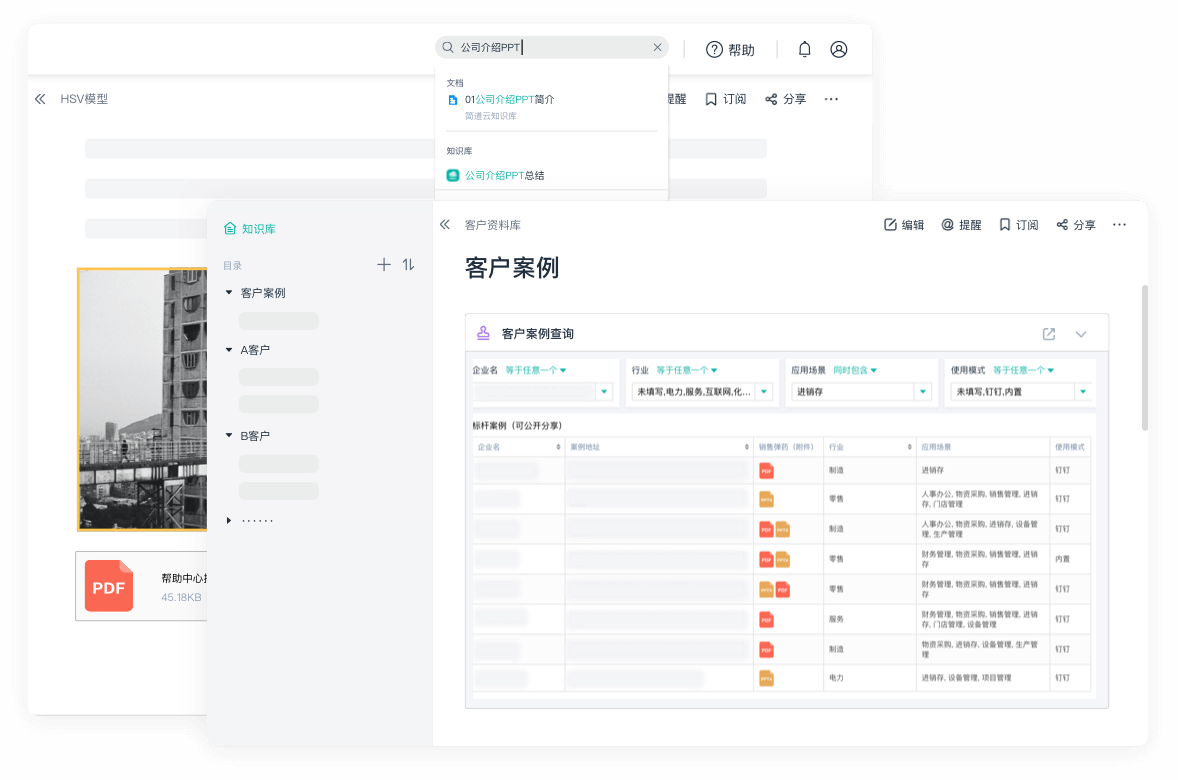Viewport: 1178px width, 780px height.
Task: Click the add plus icon in 目录
Action: point(384,265)
